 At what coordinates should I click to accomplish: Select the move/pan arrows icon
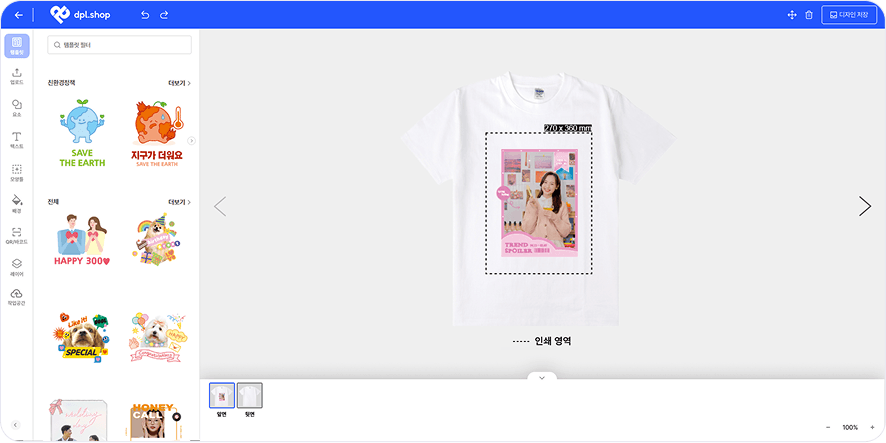792,15
